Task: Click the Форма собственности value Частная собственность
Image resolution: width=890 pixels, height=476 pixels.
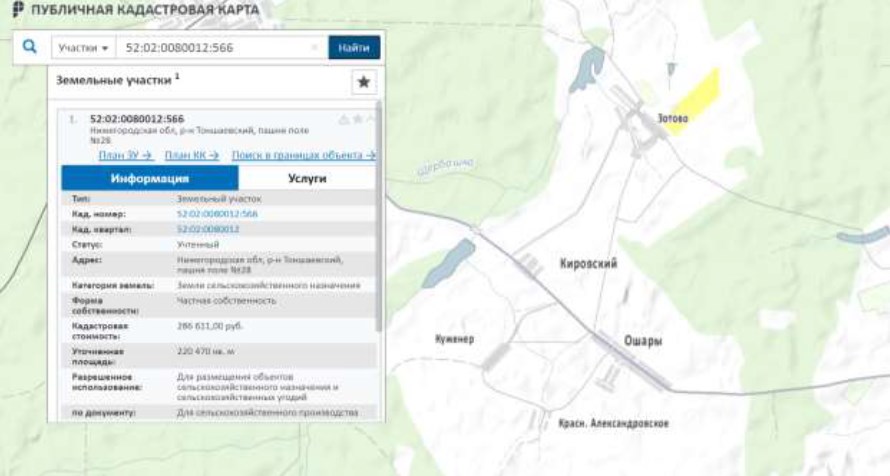Action: pos(226,301)
